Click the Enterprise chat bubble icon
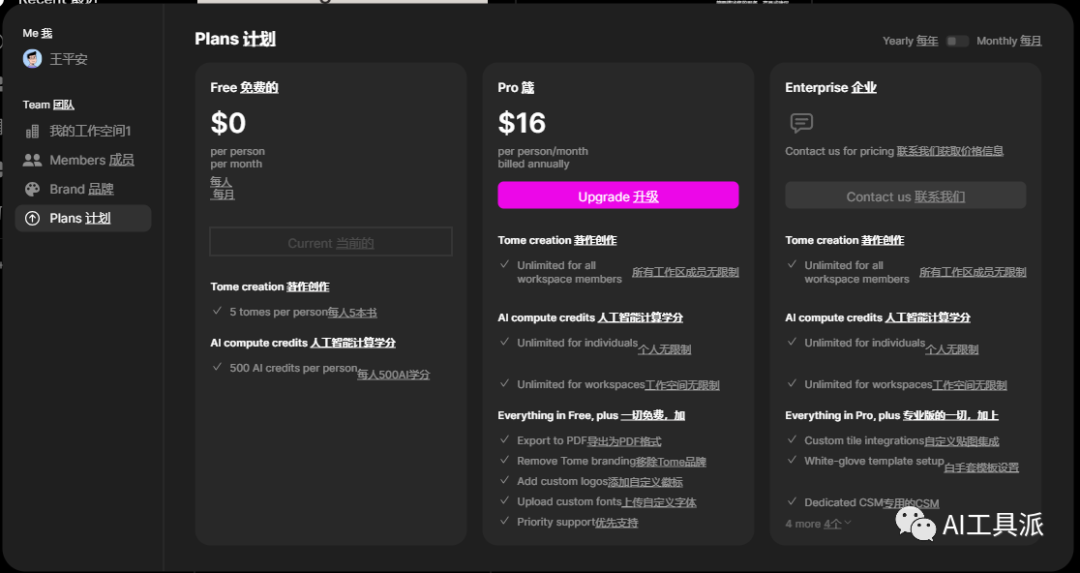 point(801,123)
